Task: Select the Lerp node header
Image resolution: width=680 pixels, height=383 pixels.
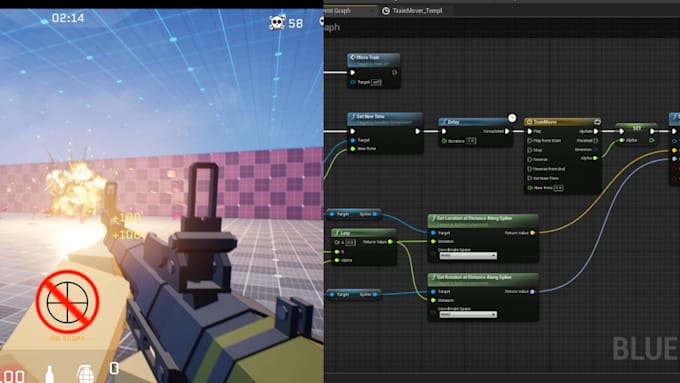Action: click(363, 233)
